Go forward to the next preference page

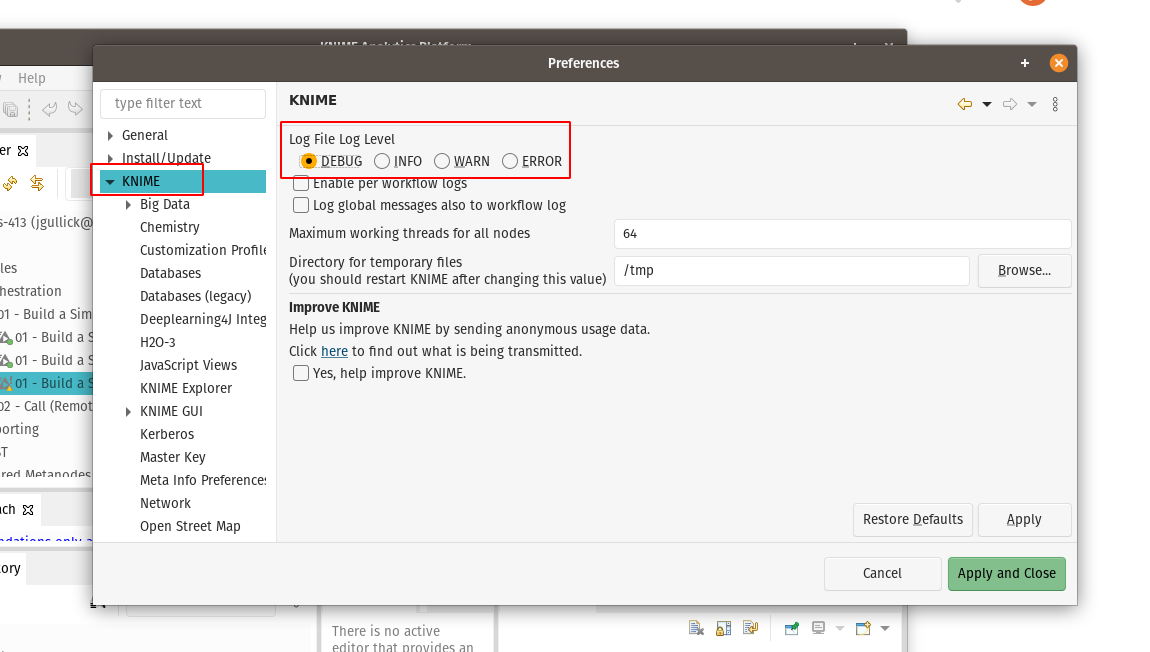1010,104
